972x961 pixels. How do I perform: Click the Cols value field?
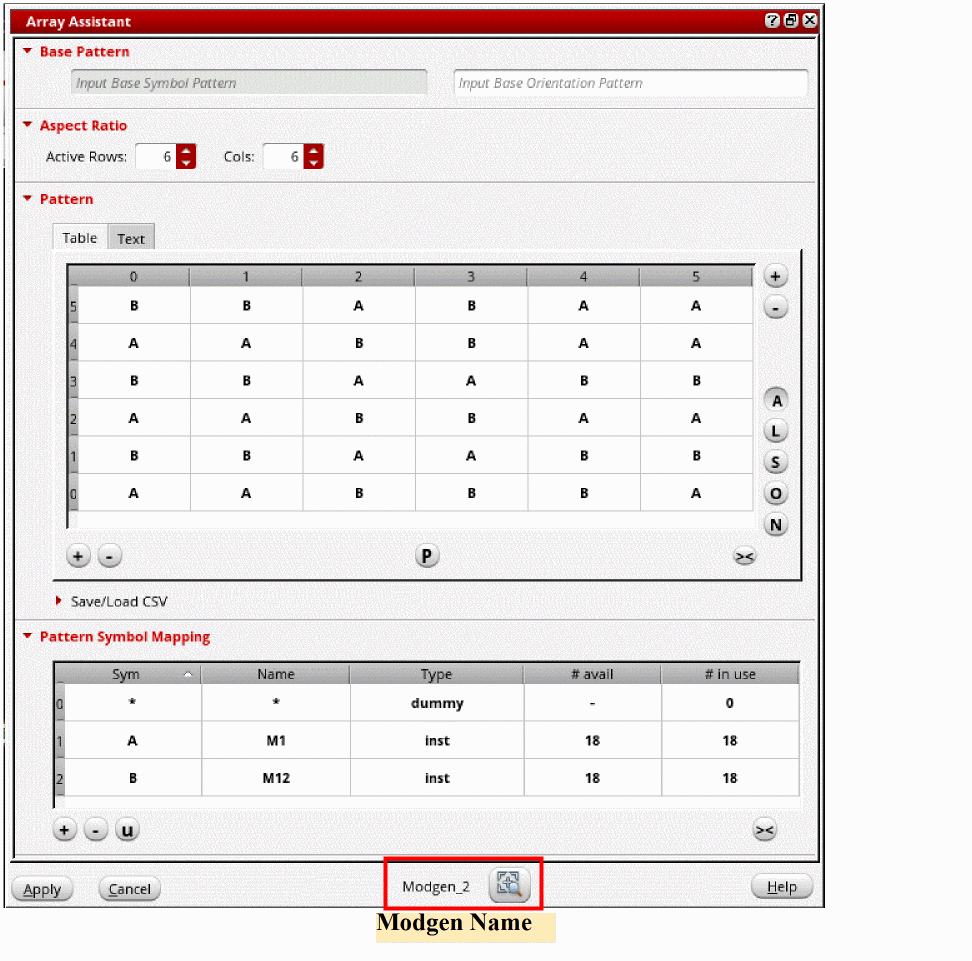283,156
